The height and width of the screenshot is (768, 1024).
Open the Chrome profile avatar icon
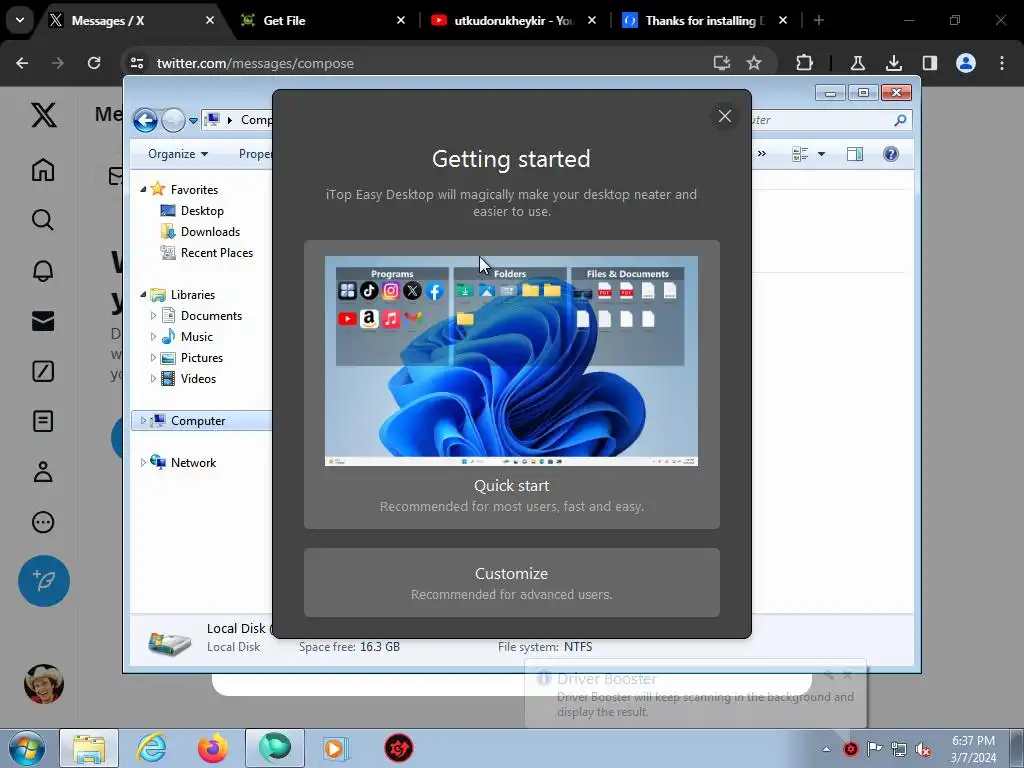pyautogui.click(x=966, y=63)
